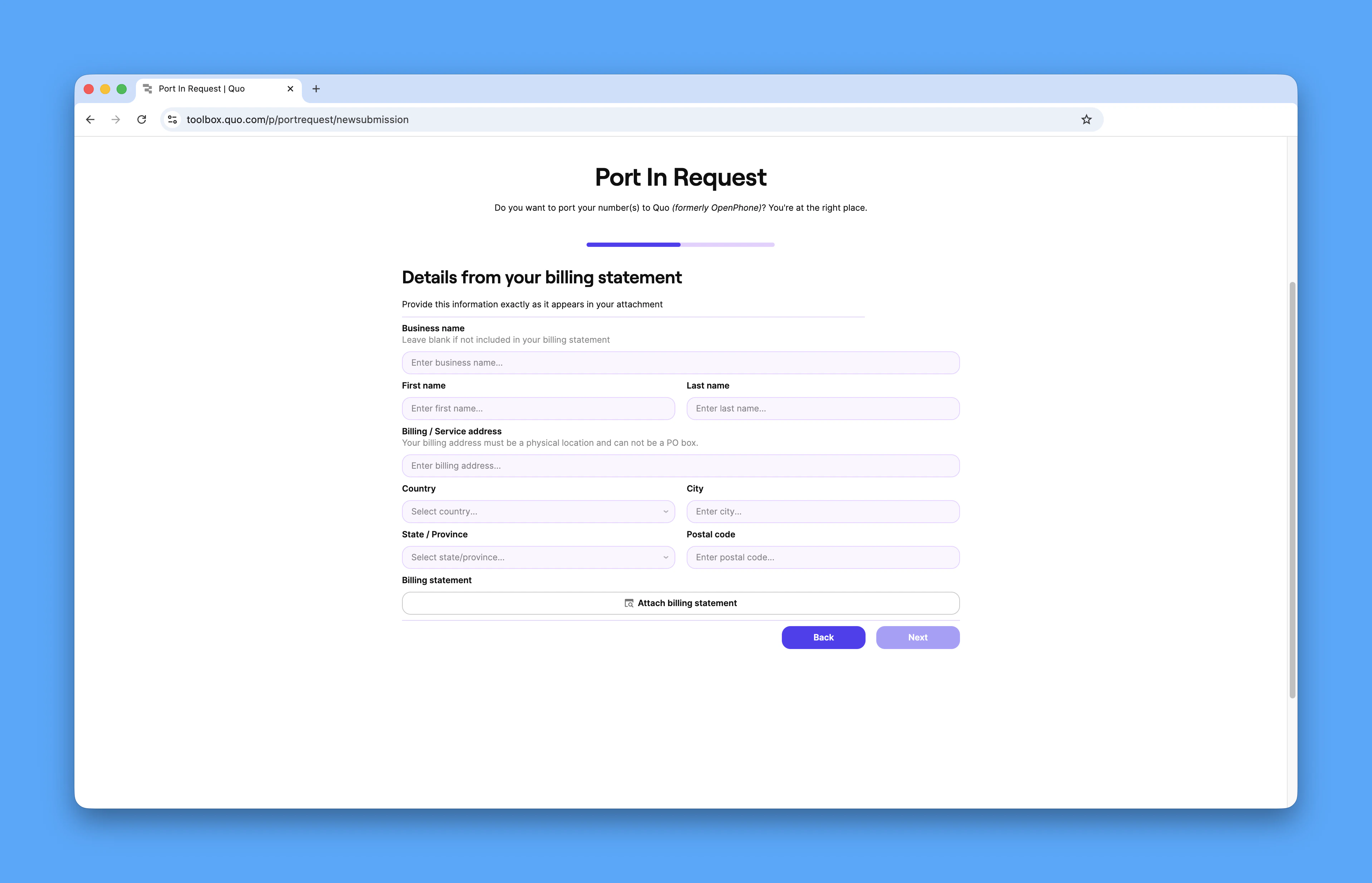Open the Select country dropdown

[x=538, y=512]
